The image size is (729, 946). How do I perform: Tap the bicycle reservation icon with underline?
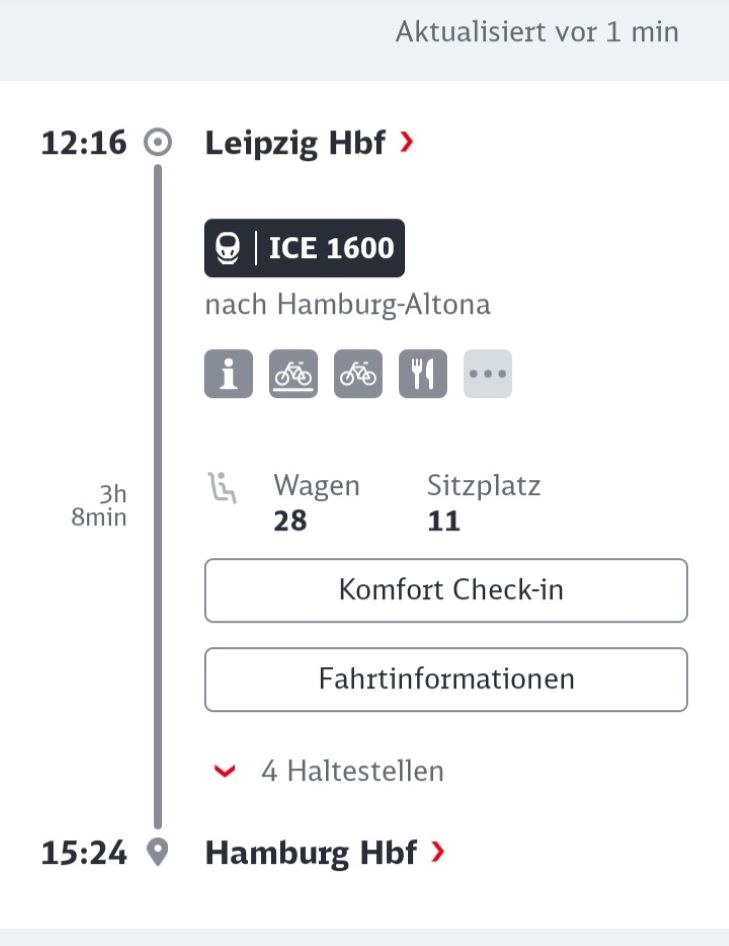click(x=293, y=373)
